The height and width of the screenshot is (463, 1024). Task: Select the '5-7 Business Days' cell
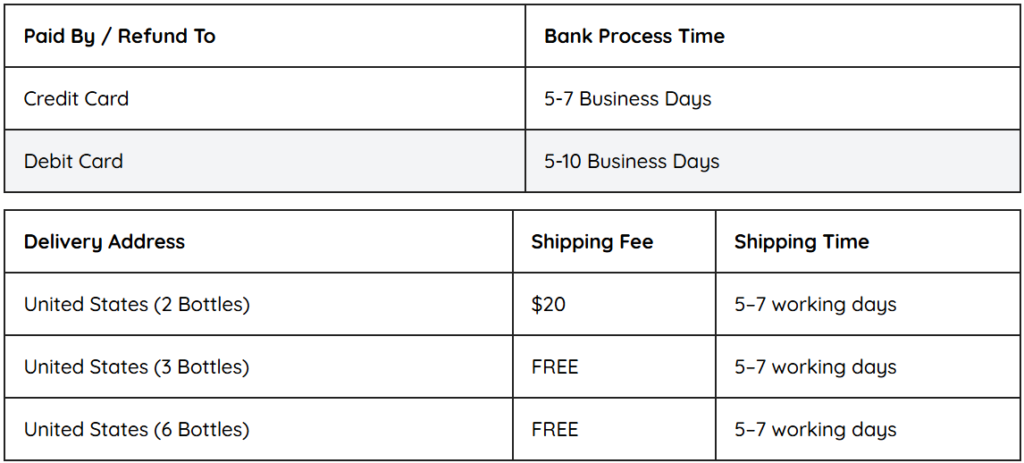(773, 99)
